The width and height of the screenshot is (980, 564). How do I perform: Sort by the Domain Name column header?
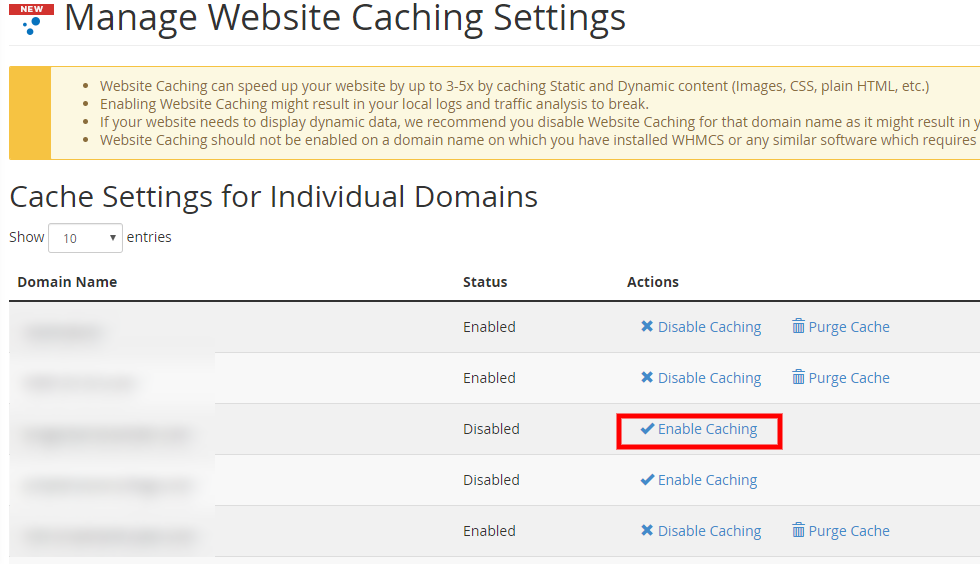coord(67,282)
